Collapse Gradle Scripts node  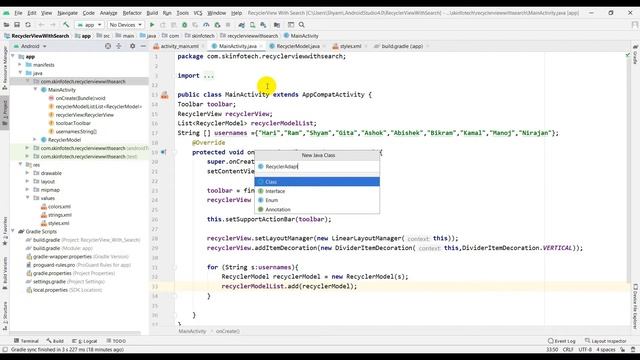pos(13,231)
